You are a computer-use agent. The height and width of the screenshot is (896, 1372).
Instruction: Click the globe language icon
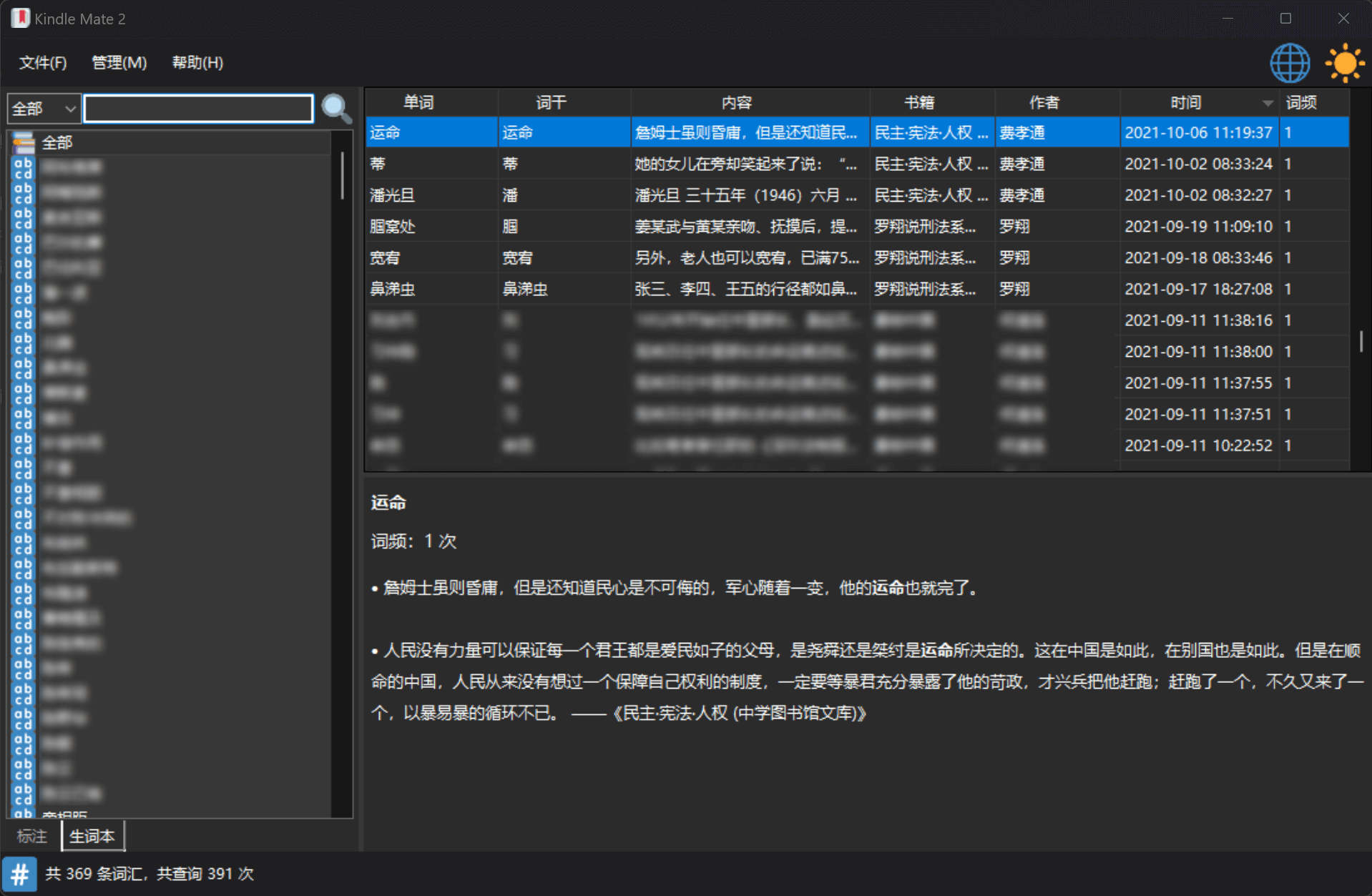click(x=1289, y=63)
